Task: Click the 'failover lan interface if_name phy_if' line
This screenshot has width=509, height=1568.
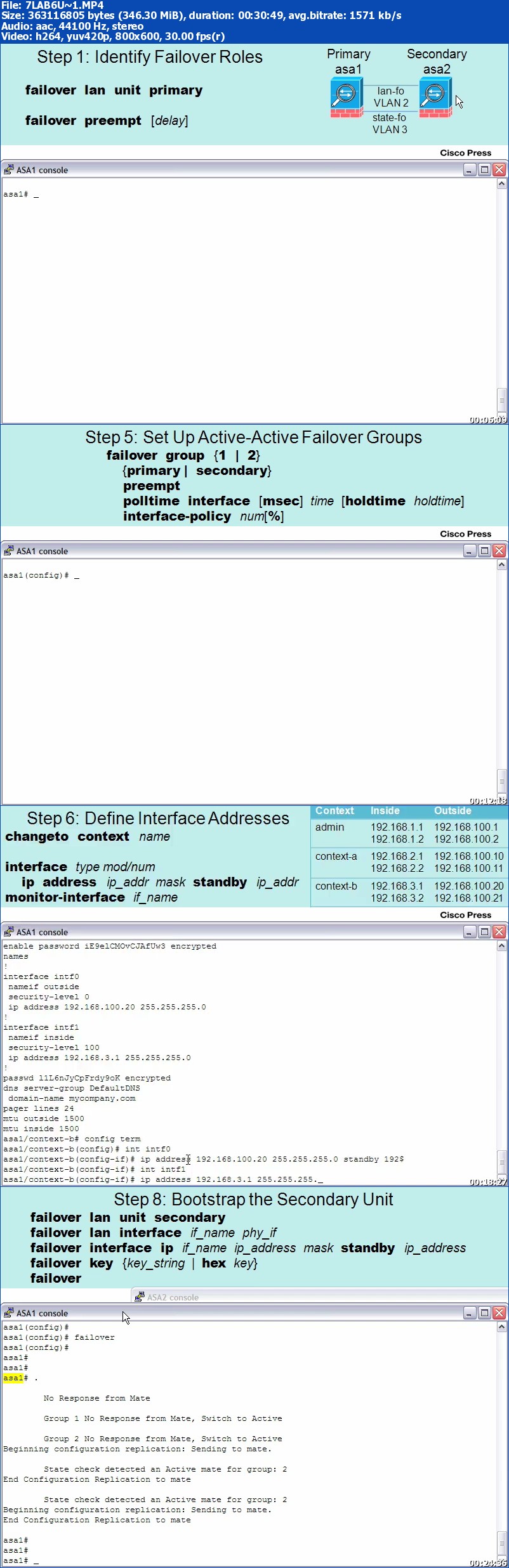Action: click(154, 1233)
